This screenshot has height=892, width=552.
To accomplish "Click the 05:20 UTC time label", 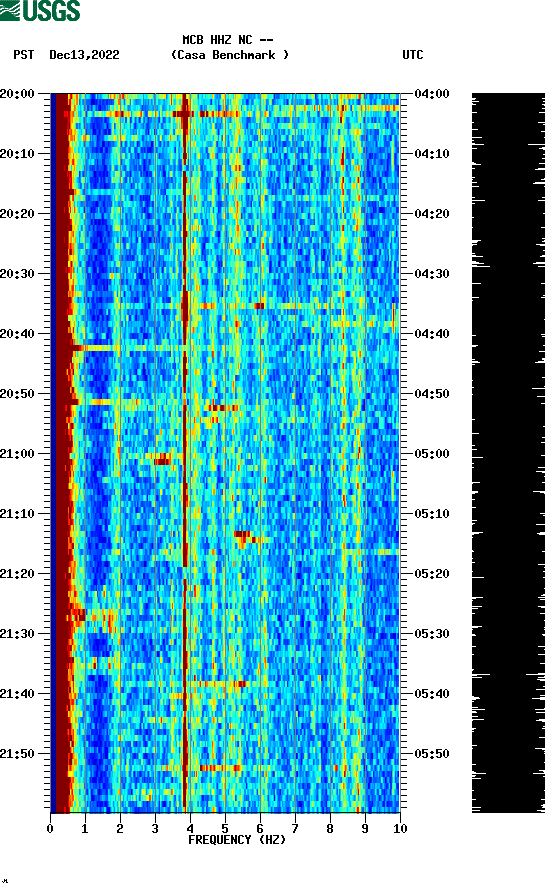I will point(432,573).
